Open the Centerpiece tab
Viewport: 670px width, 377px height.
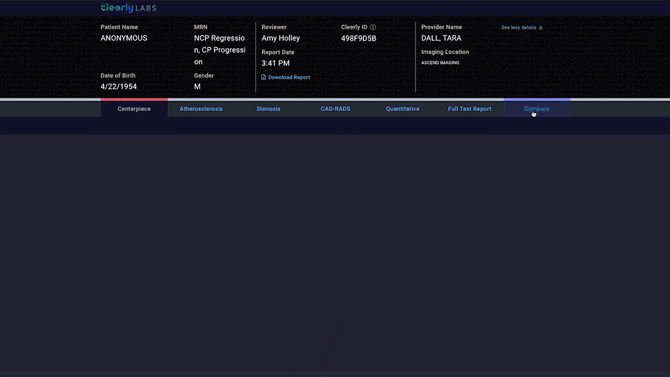[x=134, y=109]
